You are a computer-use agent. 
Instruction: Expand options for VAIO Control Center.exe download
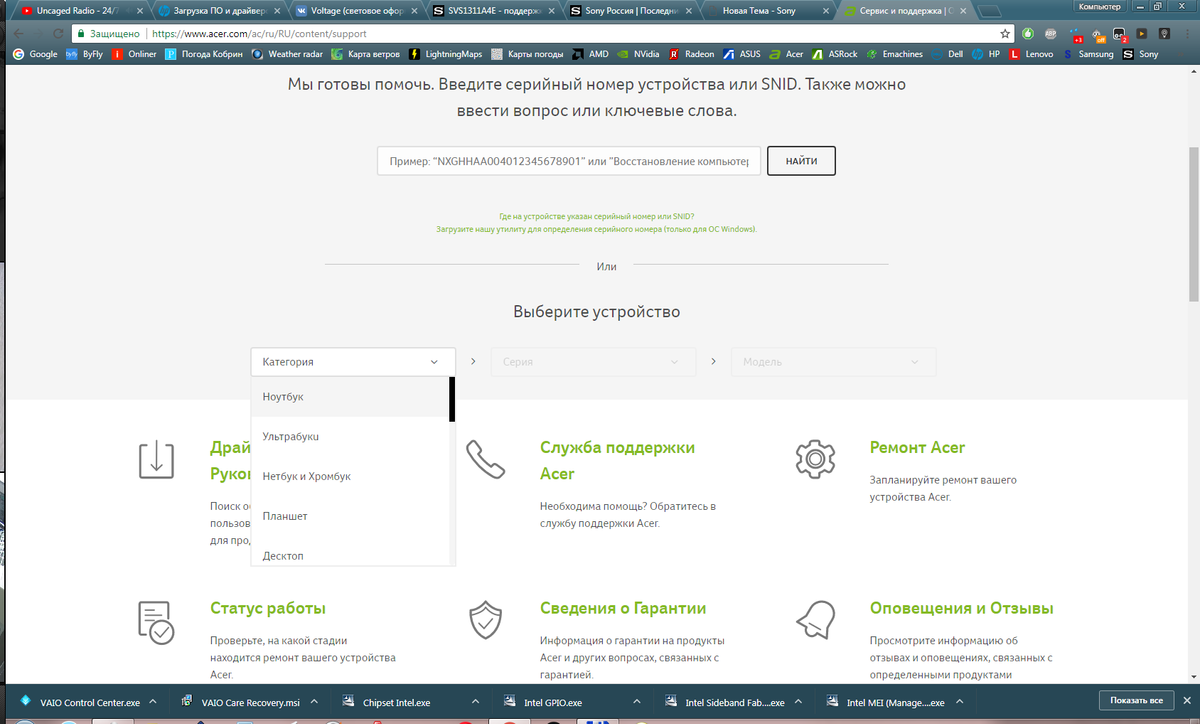pos(154,702)
